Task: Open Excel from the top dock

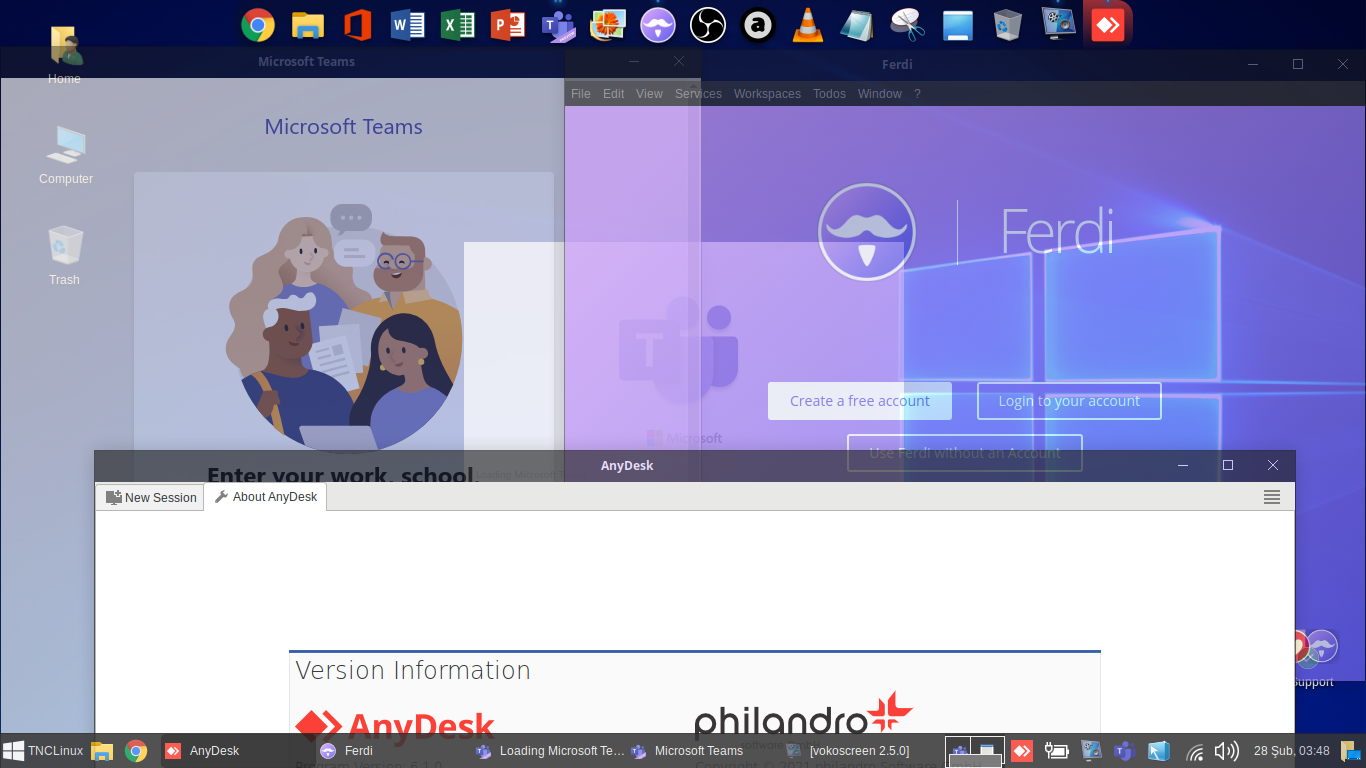Action: click(458, 24)
